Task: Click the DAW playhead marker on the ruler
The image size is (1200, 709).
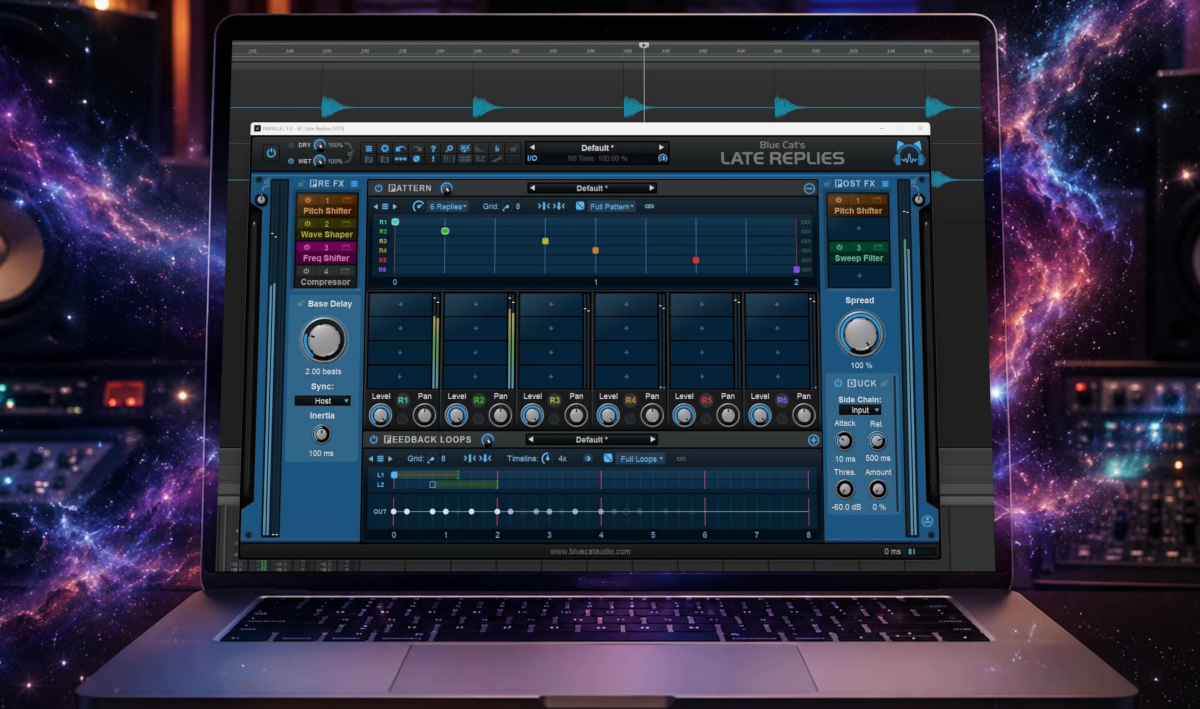Action: pyautogui.click(x=644, y=45)
